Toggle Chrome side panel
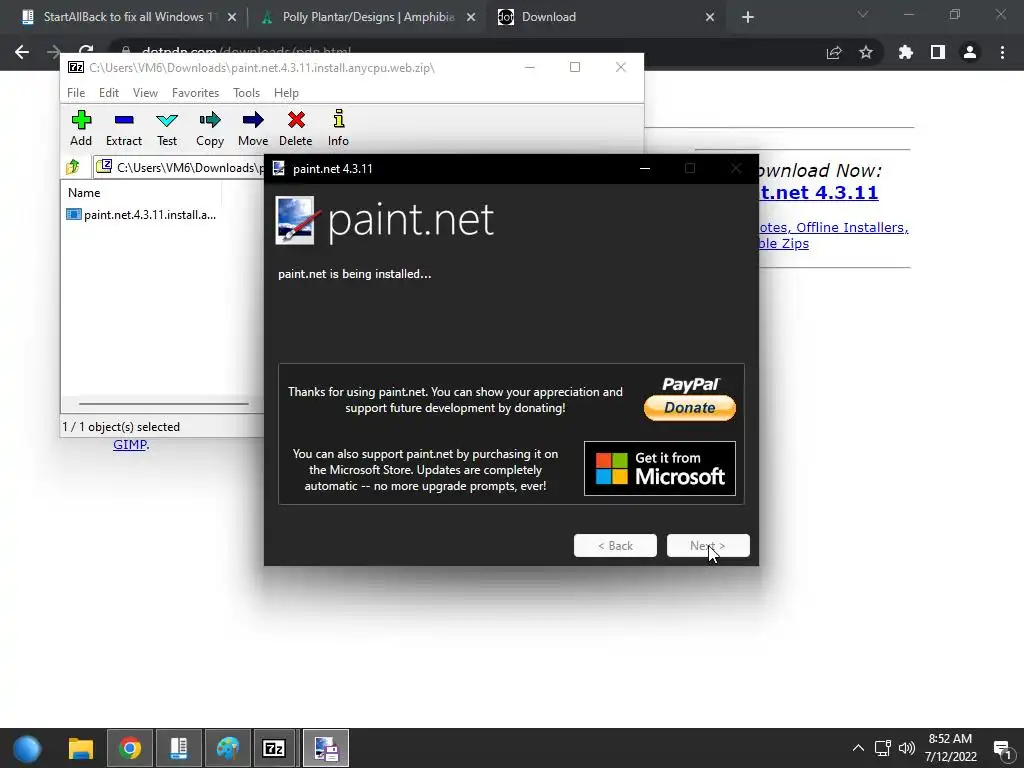Viewport: 1024px width, 768px height. coord(938,52)
